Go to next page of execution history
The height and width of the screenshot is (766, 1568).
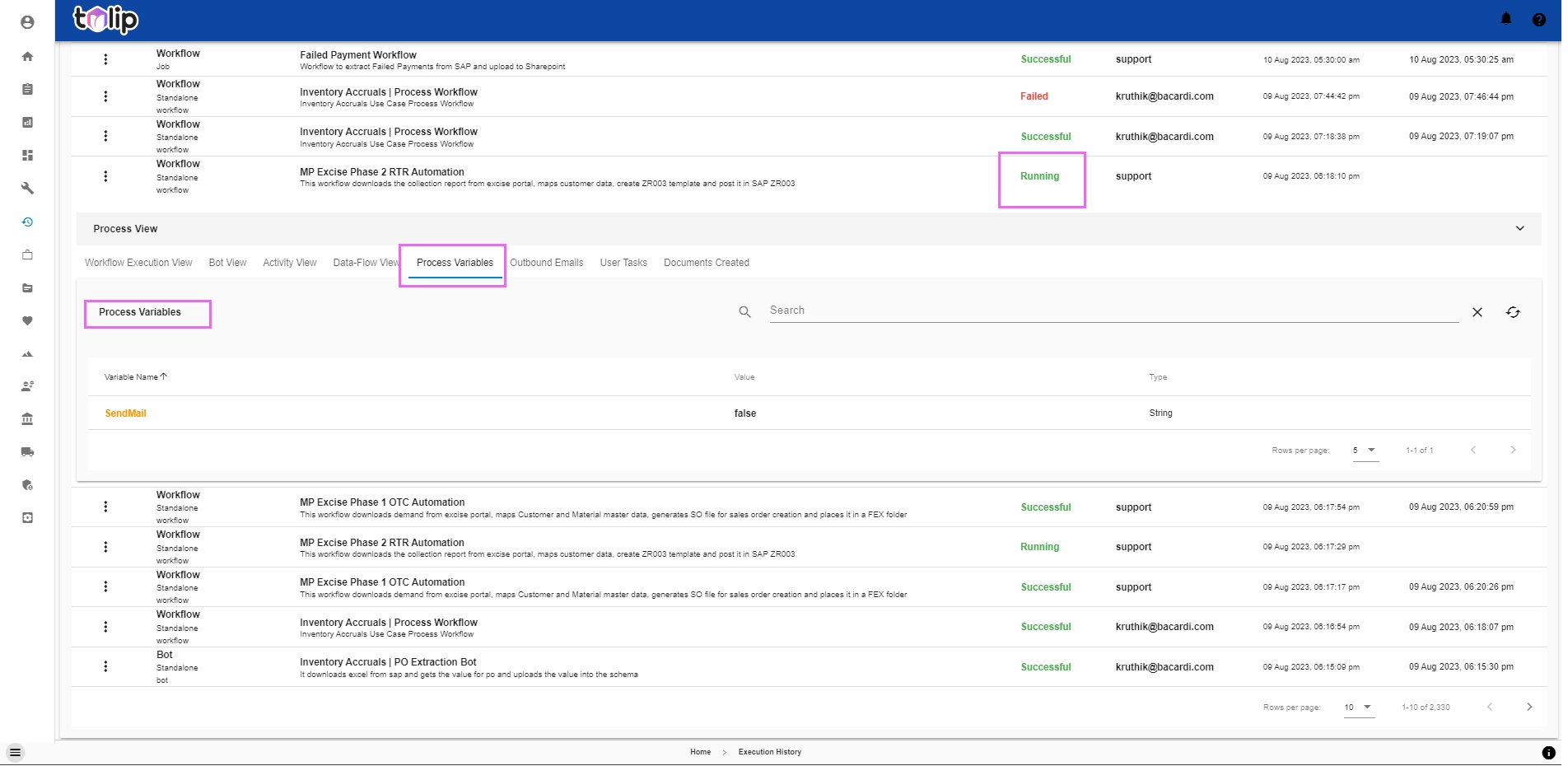tap(1529, 708)
